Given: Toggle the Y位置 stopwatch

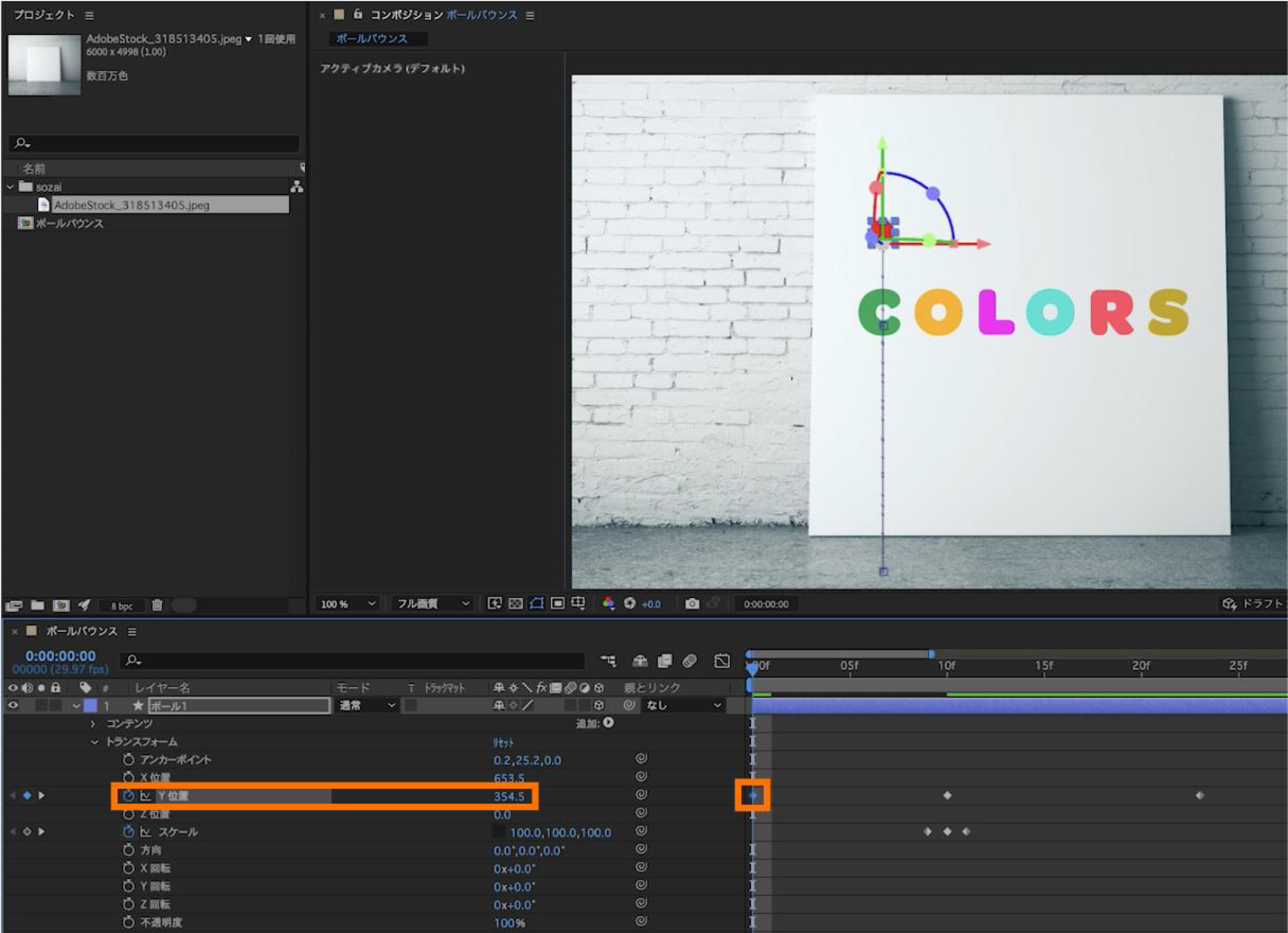Looking at the screenshot, I should coord(129,796).
